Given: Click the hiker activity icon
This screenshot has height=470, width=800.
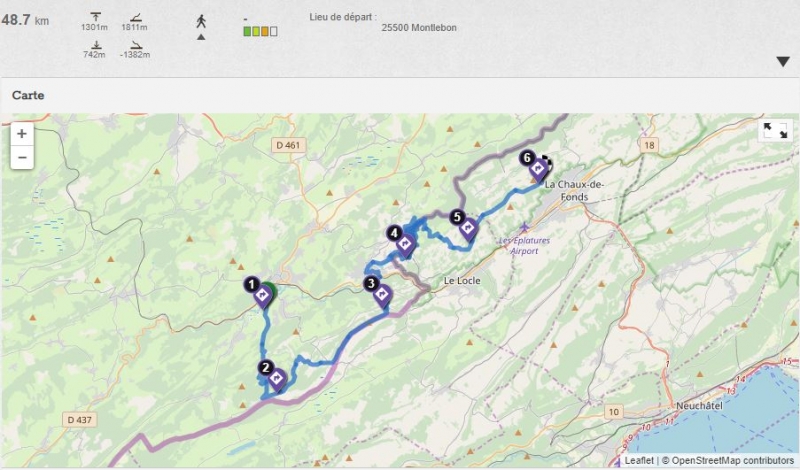Looking at the screenshot, I should tap(201, 20).
